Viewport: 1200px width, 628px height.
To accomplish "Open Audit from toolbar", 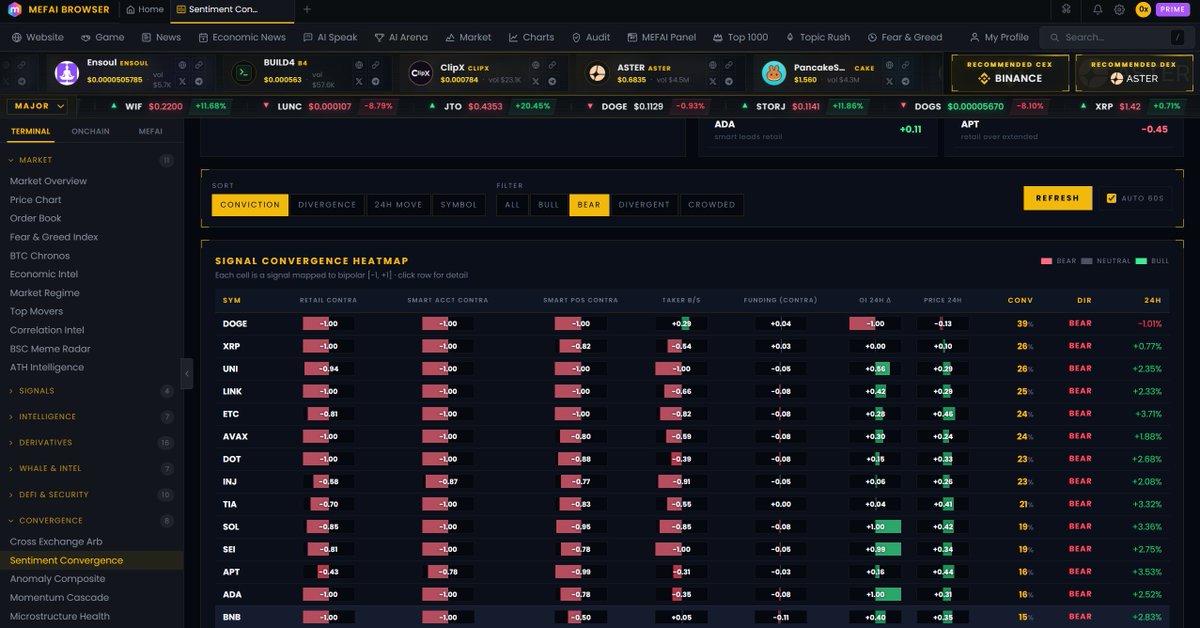I will 591,37.
